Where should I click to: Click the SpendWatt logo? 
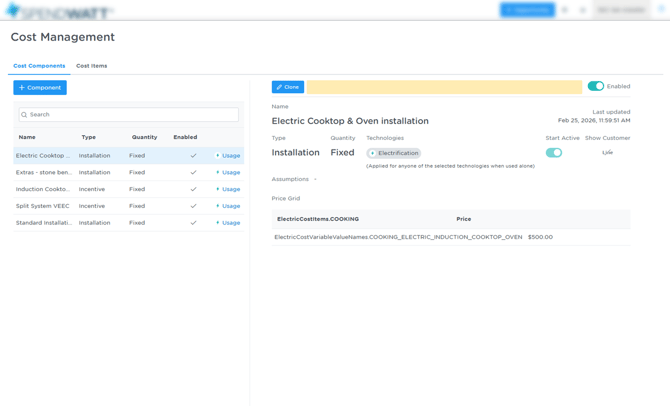[58, 11]
